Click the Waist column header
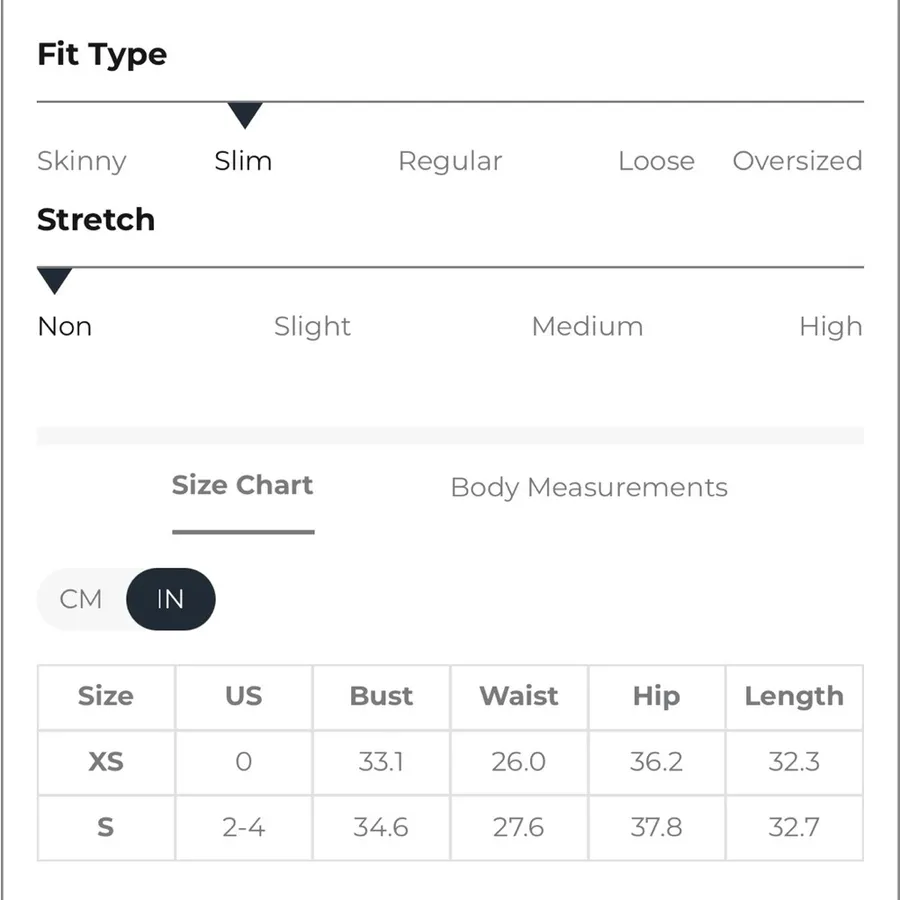Image resolution: width=900 pixels, height=900 pixels. pyautogui.click(x=519, y=697)
